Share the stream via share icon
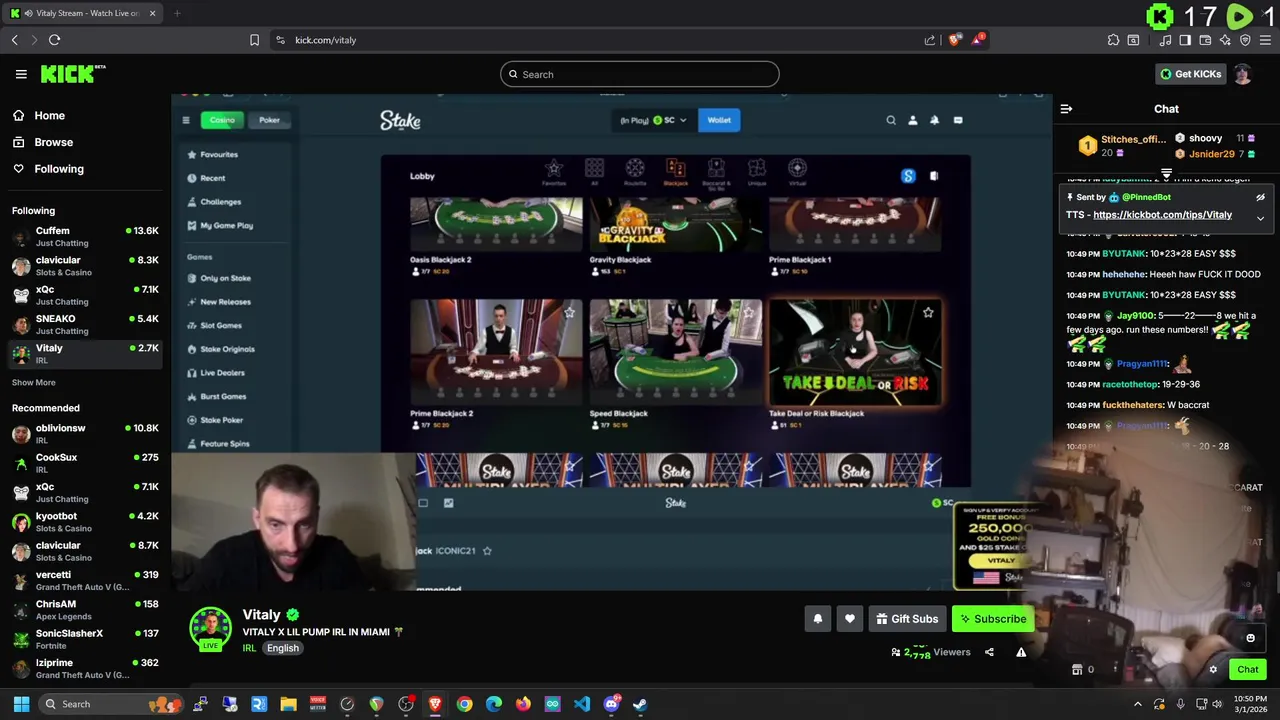 coord(989,652)
